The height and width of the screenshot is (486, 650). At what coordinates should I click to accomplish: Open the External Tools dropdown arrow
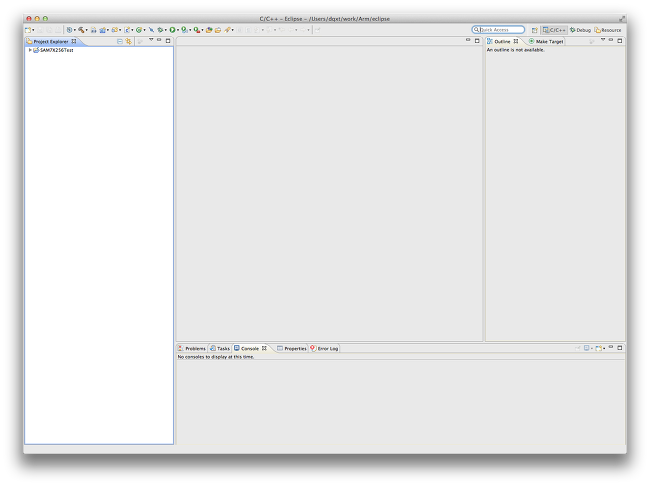[202, 30]
